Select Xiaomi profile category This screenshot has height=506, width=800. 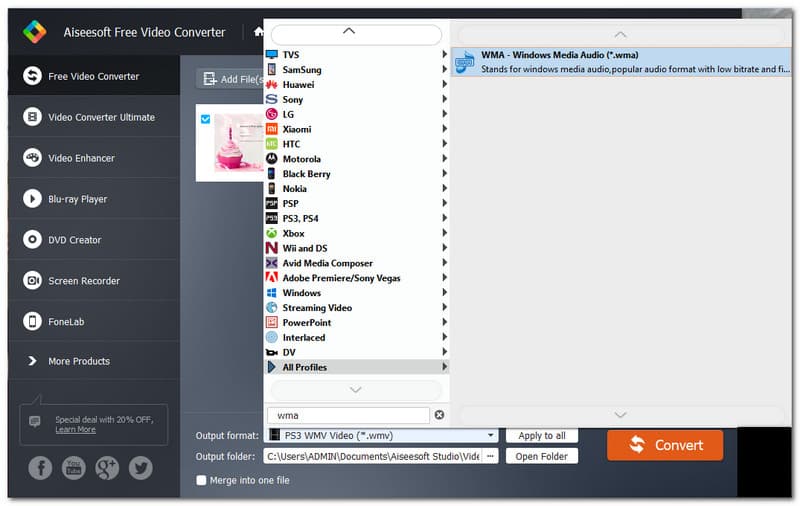[x=356, y=129]
